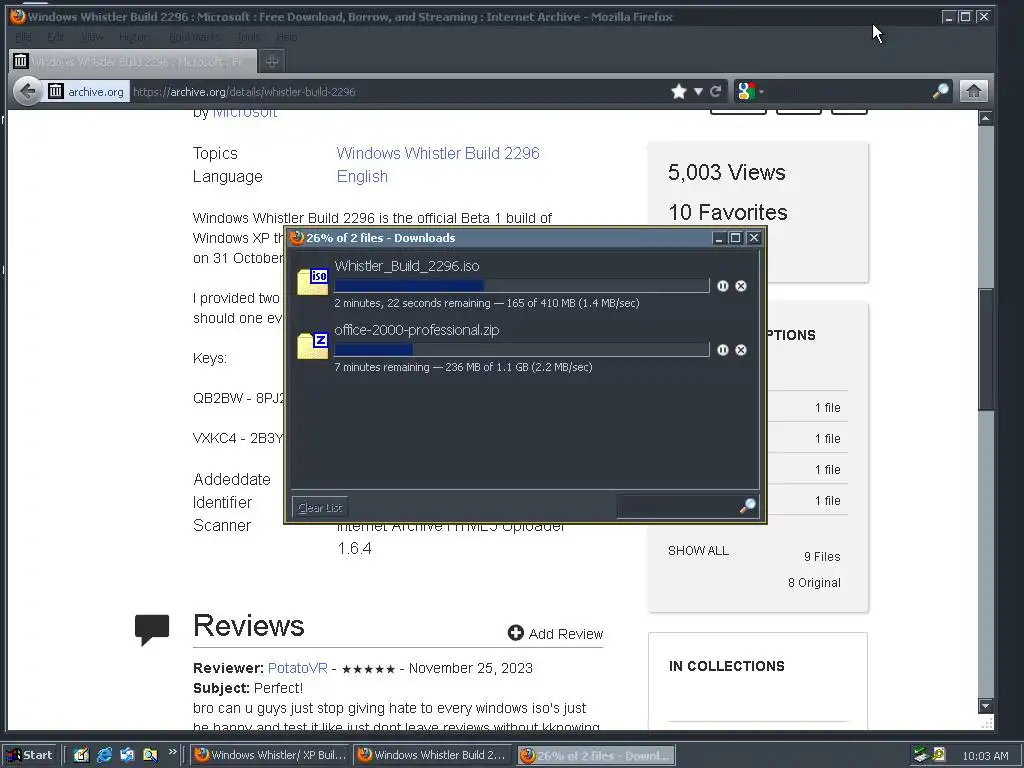Click the Firefox logo in the main title bar
Viewport: 1024px width, 768px height.
(18, 16)
